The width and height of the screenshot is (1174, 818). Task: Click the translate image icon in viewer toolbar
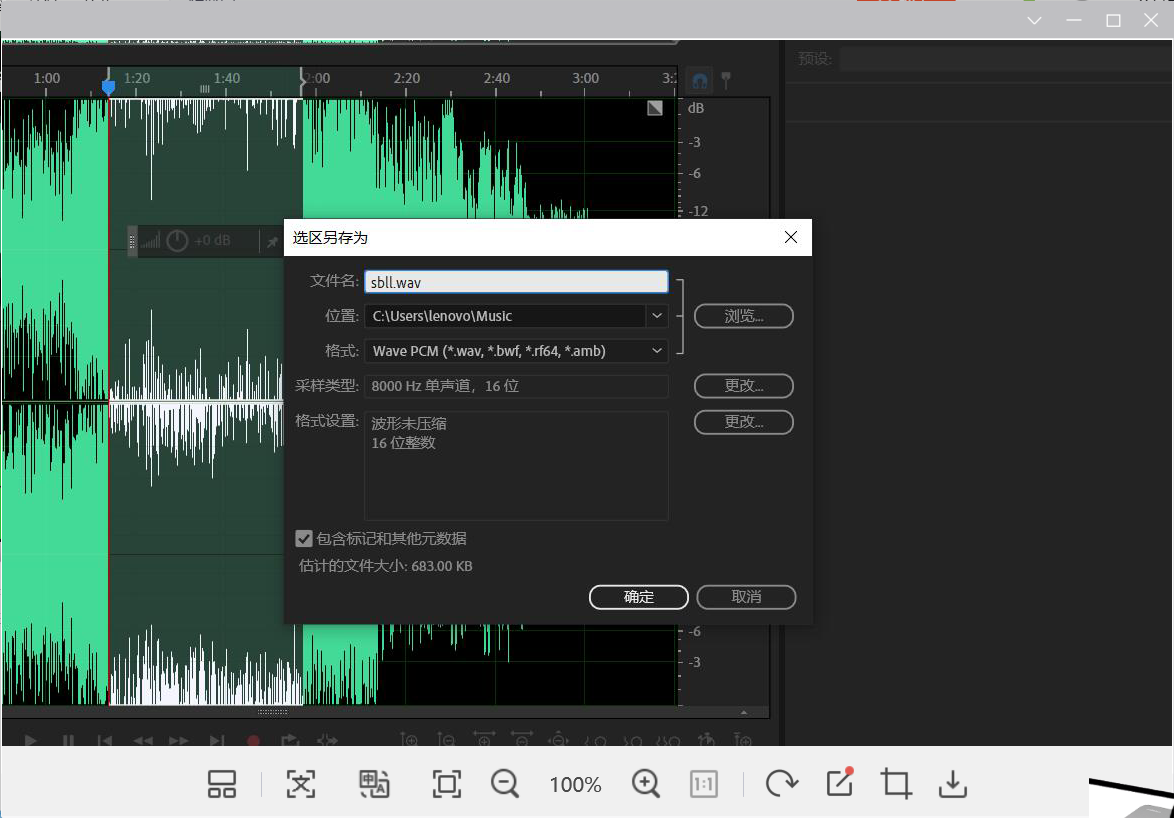point(374,784)
